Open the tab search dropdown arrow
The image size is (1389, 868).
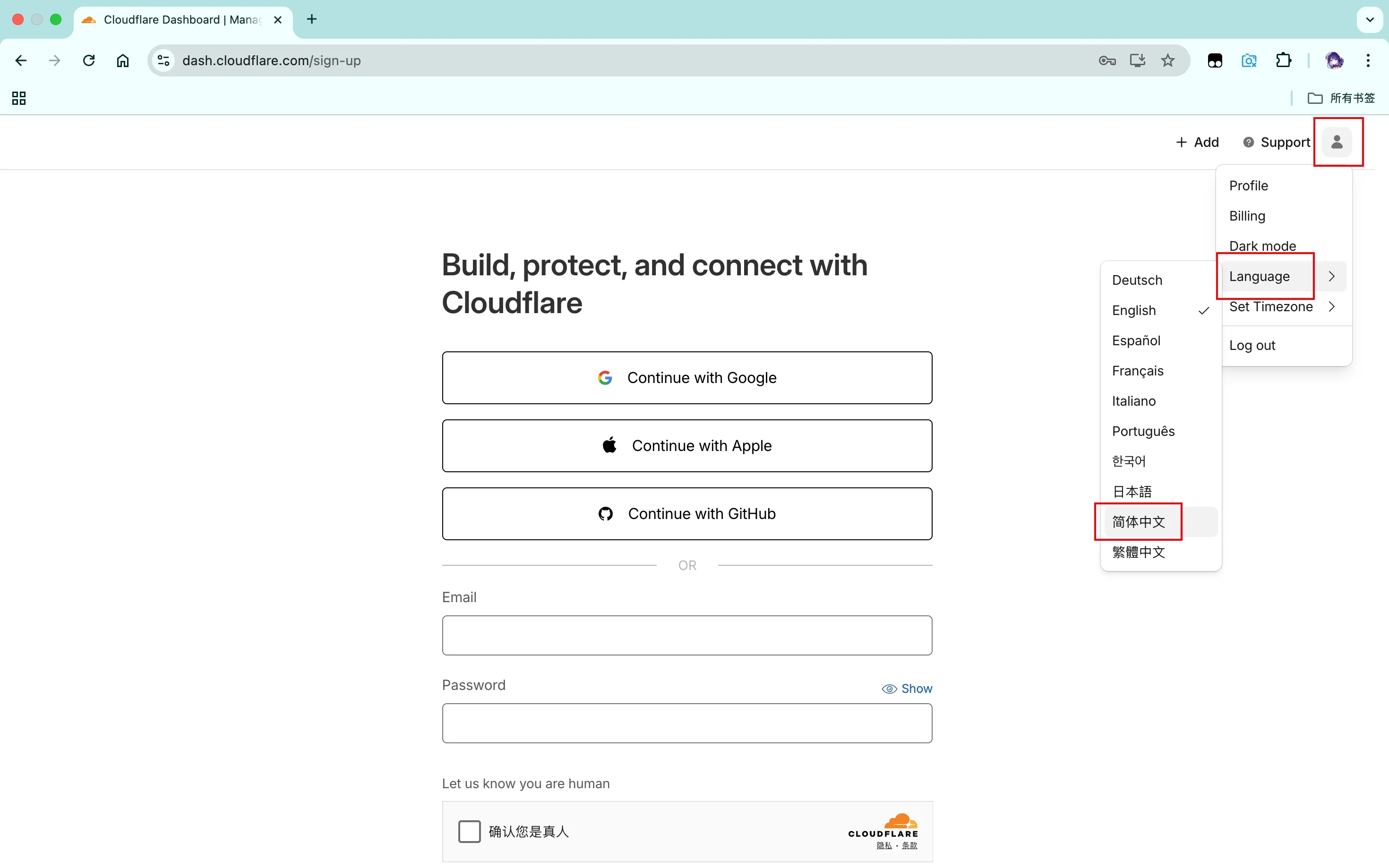coord(1370,19)
